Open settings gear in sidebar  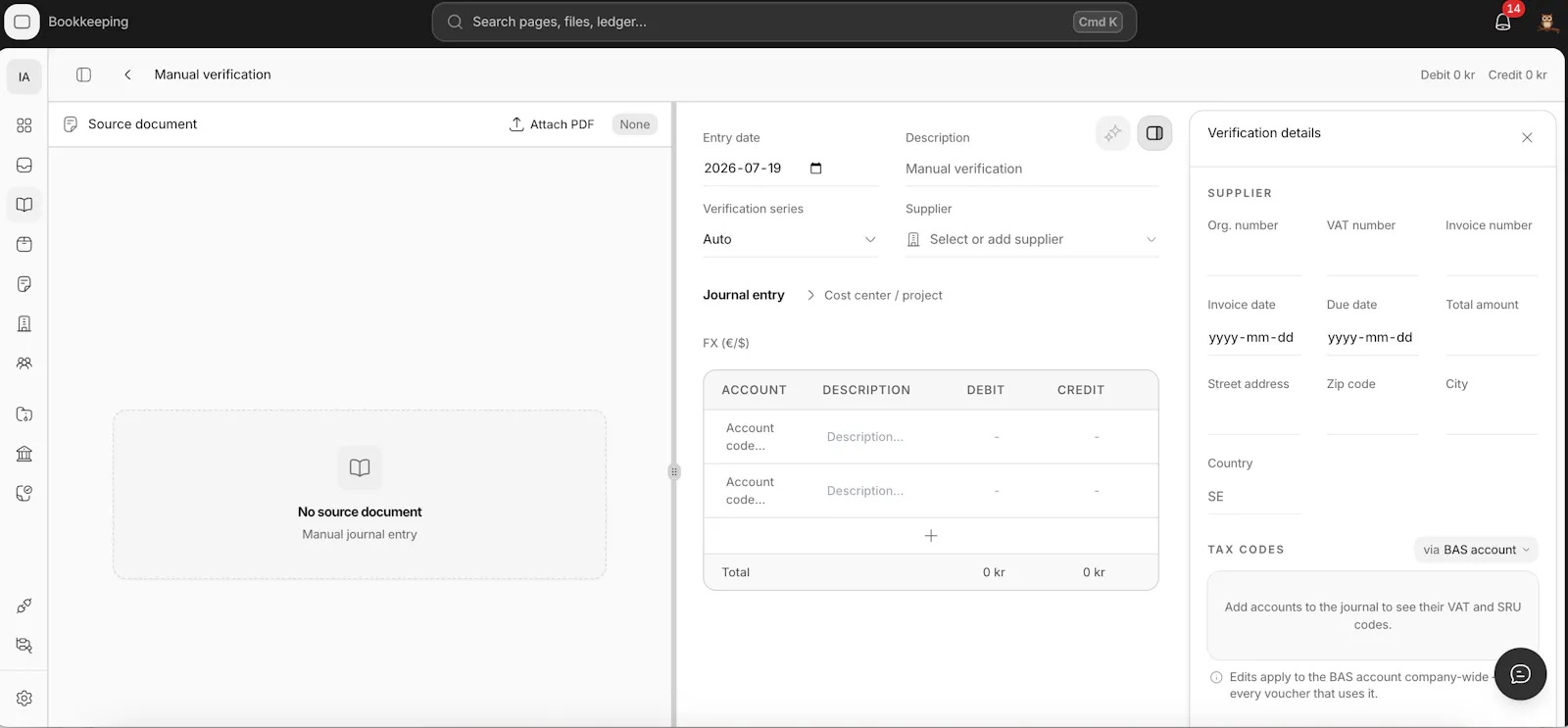point(24,699)
